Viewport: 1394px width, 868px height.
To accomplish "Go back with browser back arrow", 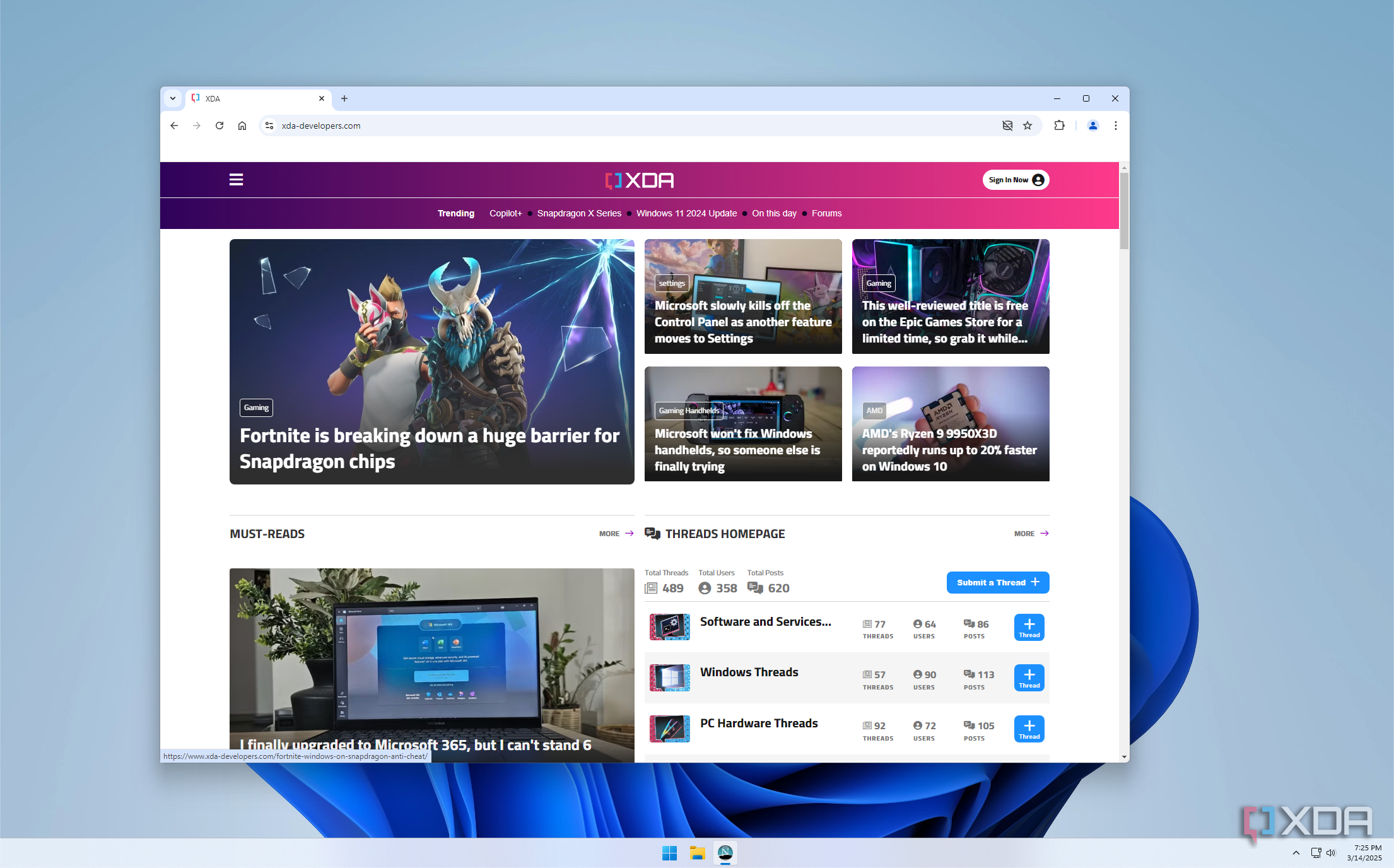I will click(x=174, y=126).
